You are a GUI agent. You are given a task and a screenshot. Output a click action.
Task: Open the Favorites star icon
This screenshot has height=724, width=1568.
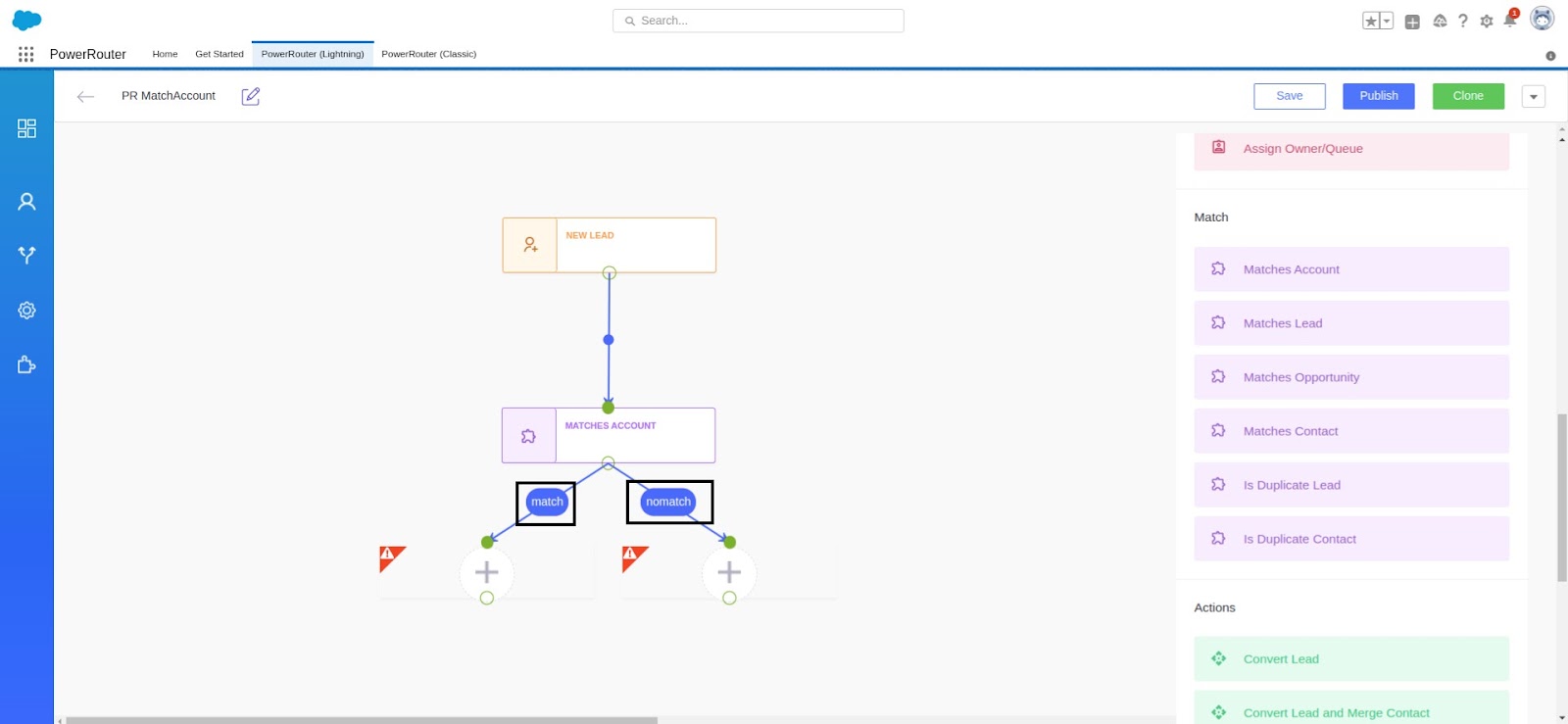[1371, 21]
